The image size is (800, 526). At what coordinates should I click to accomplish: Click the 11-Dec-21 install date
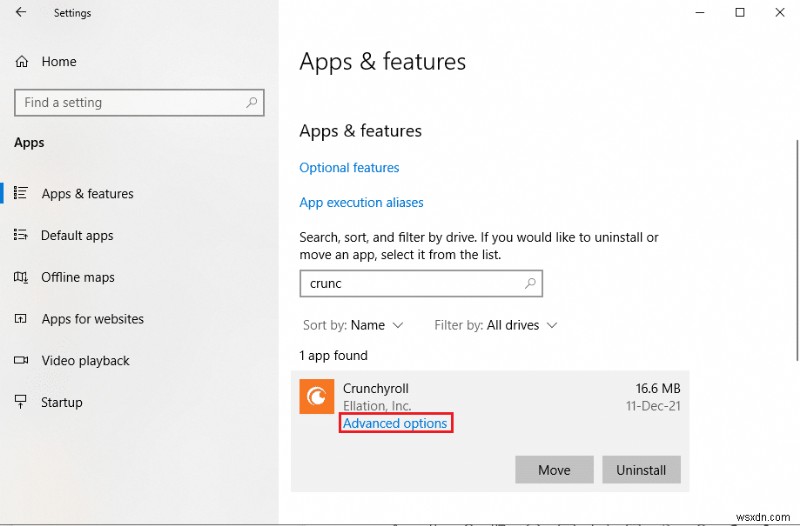(653, 406)
